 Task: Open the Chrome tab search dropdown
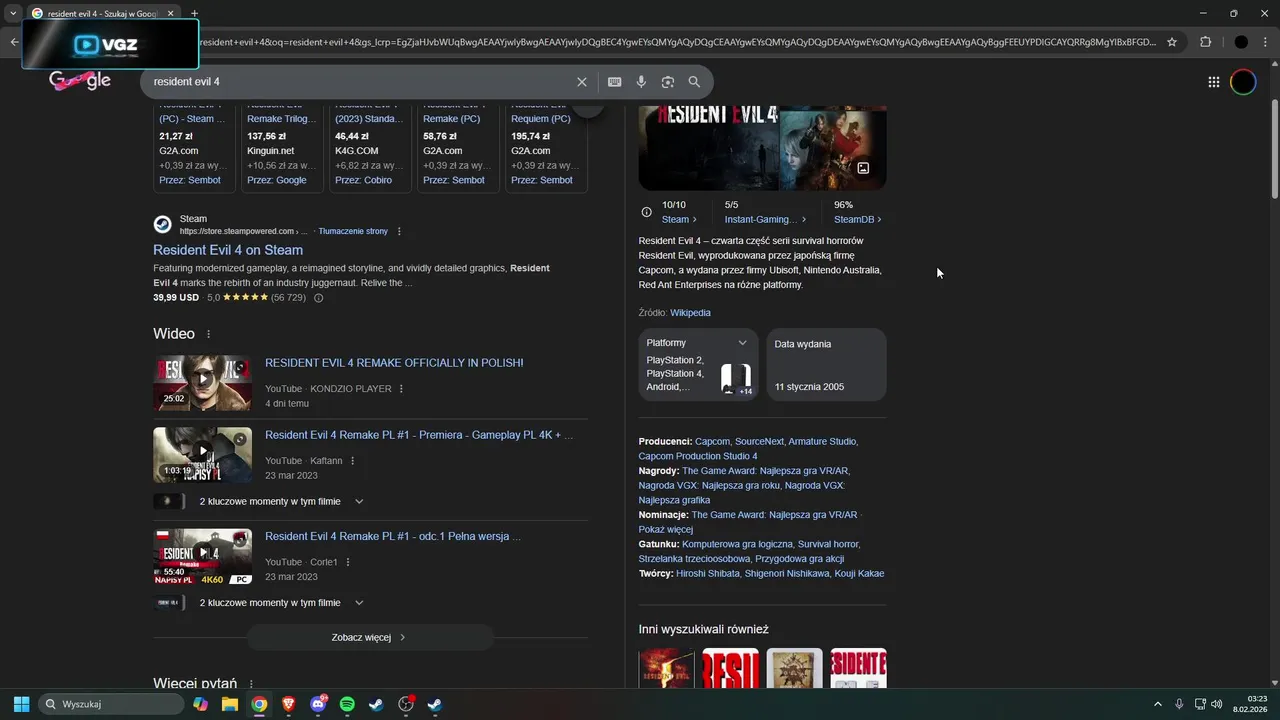pyautogui.click(x=13, y=13)
